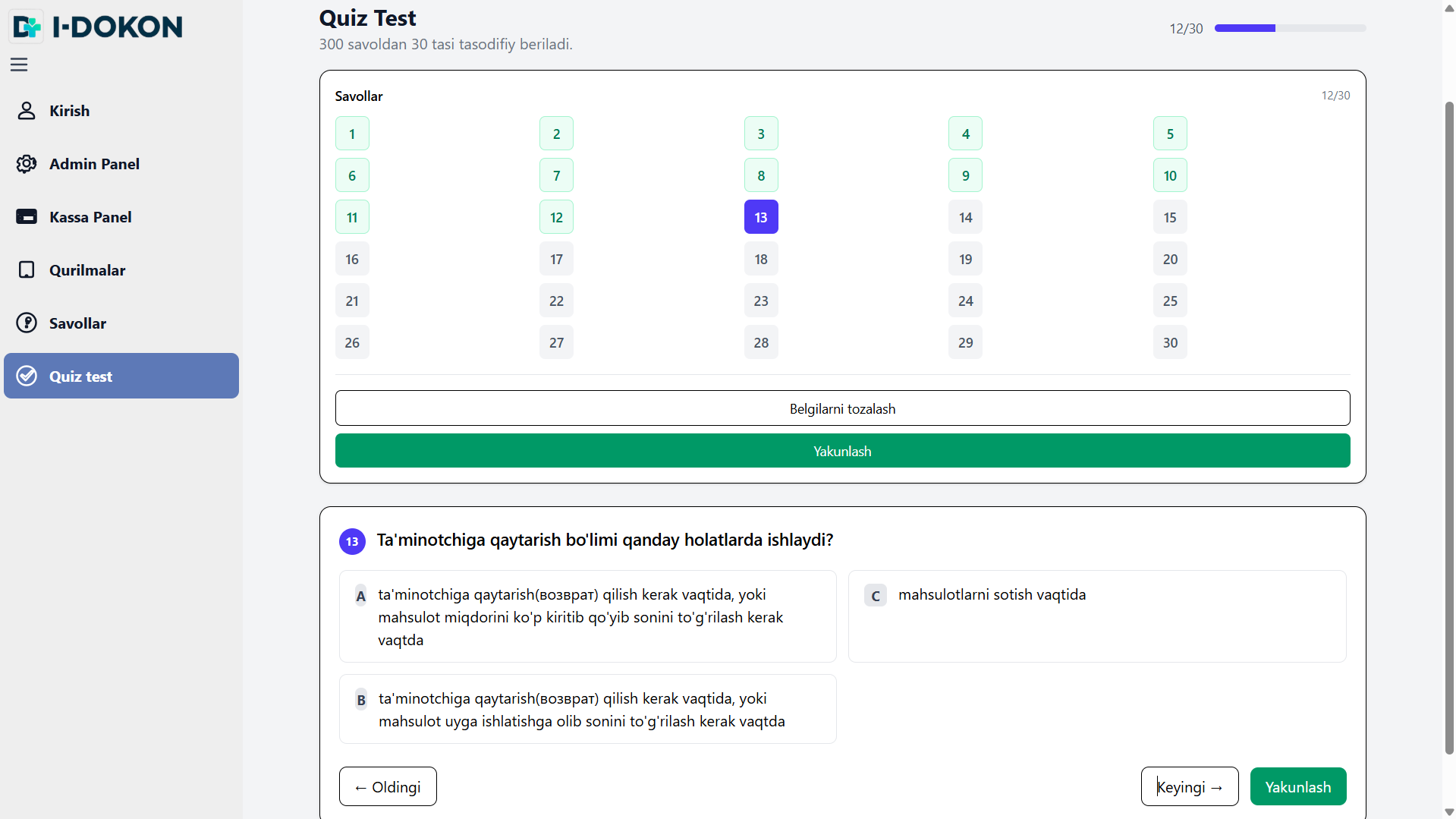
Task: Click the Kassa Panel card icon
Action: coord(27,217)
